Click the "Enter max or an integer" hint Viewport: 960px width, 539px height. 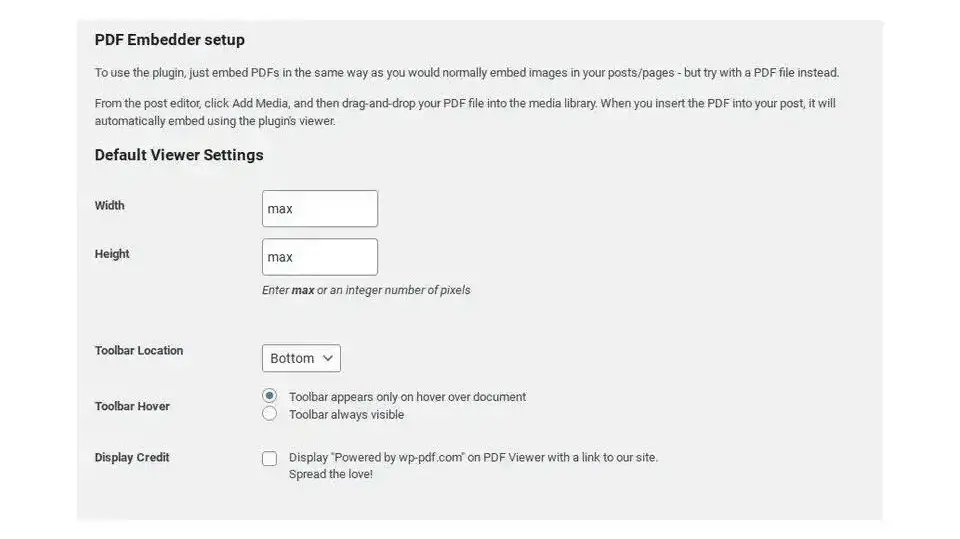(366, 290)
